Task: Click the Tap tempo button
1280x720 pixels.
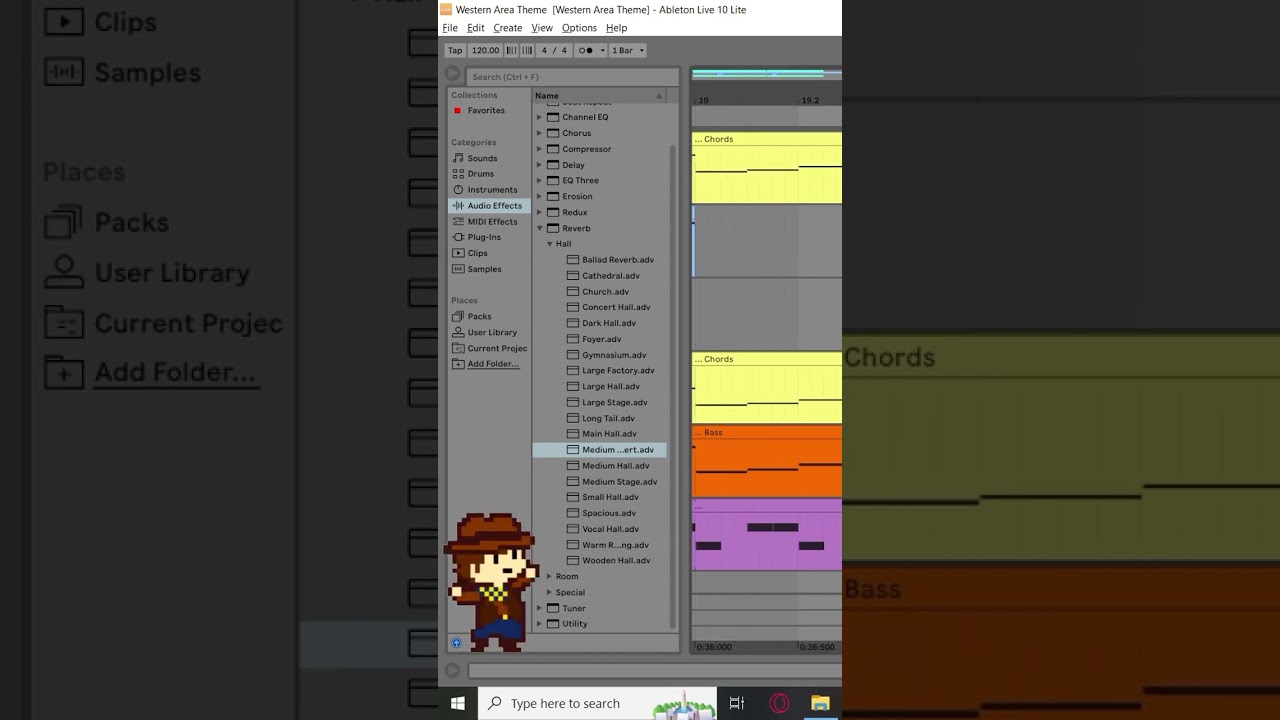Action: click(x=455, y=50)
